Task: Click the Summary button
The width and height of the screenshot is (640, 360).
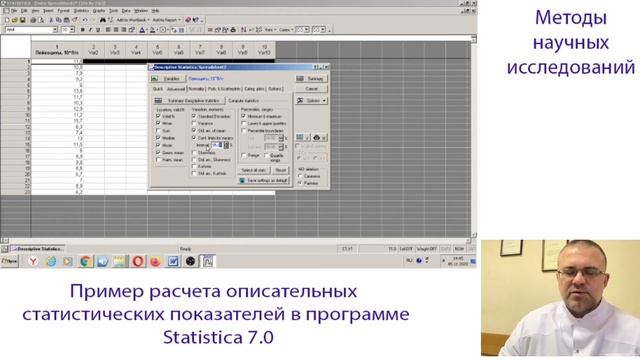Action: tap(311, 78)
